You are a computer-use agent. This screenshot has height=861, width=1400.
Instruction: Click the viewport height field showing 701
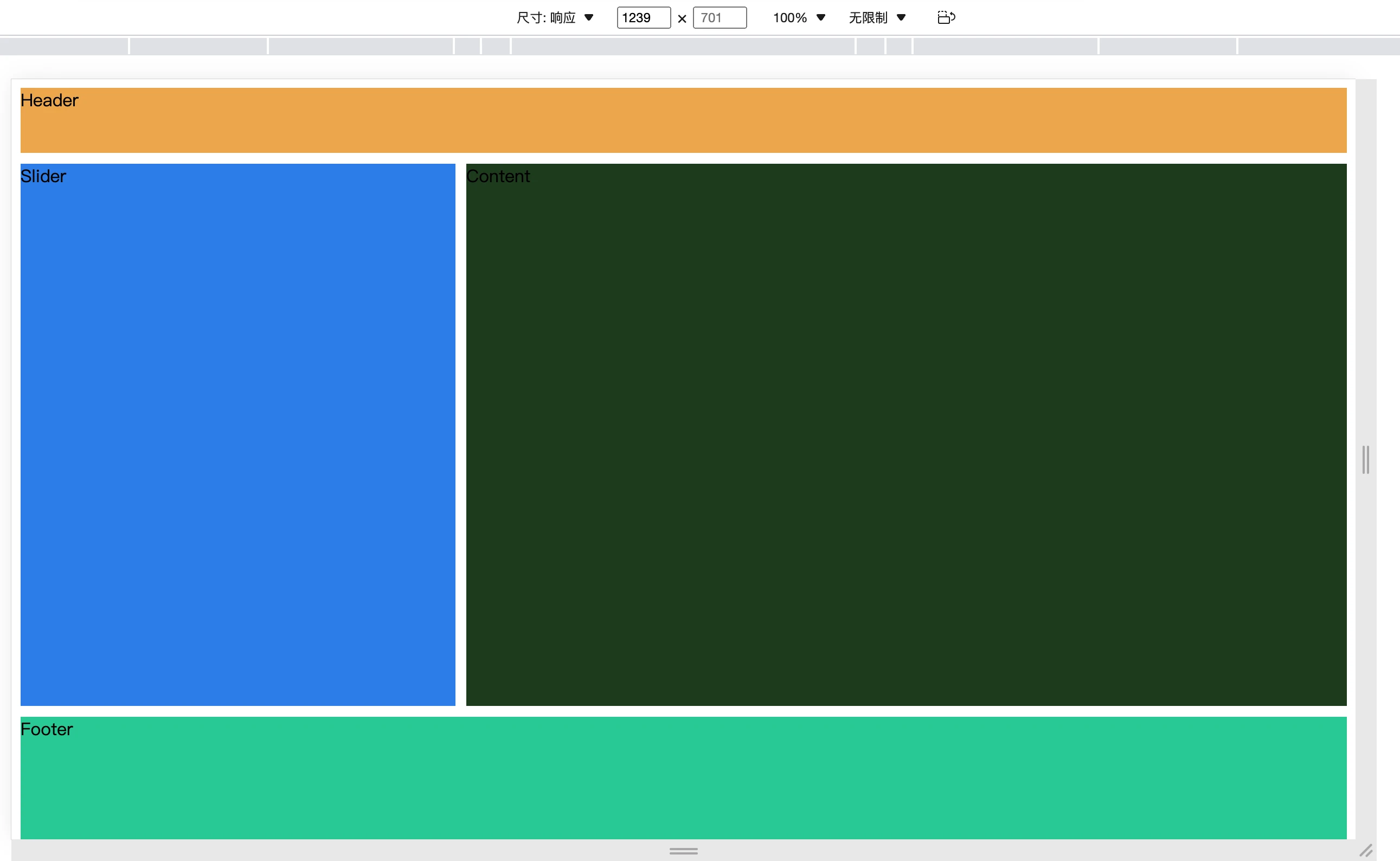pos(719,18)
